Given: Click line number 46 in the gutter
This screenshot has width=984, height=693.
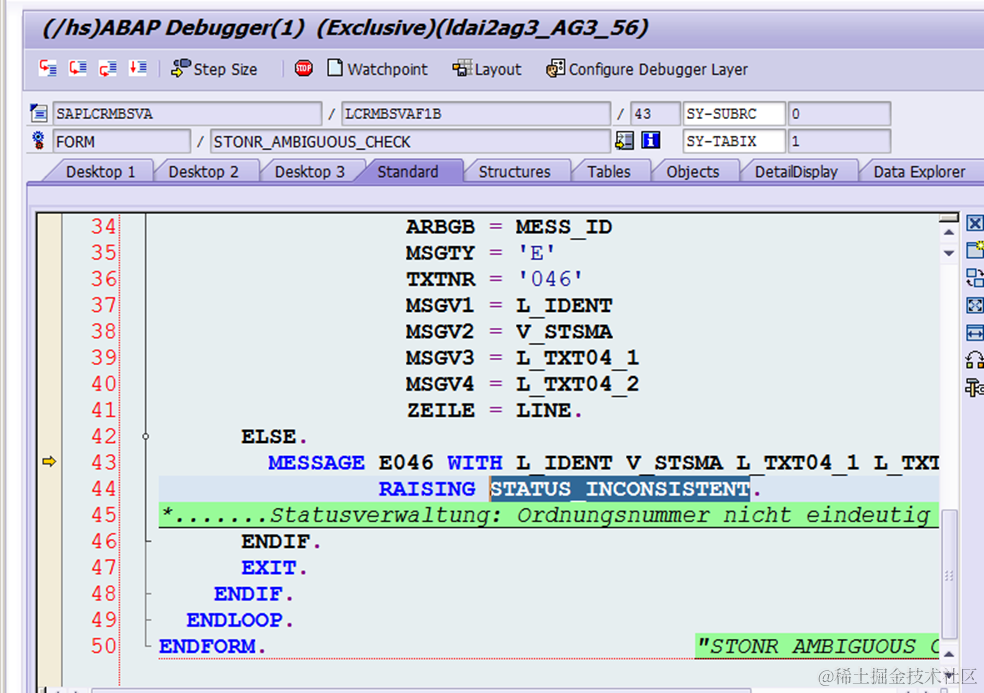Looking at the screenshot, I should click(104, 541).
